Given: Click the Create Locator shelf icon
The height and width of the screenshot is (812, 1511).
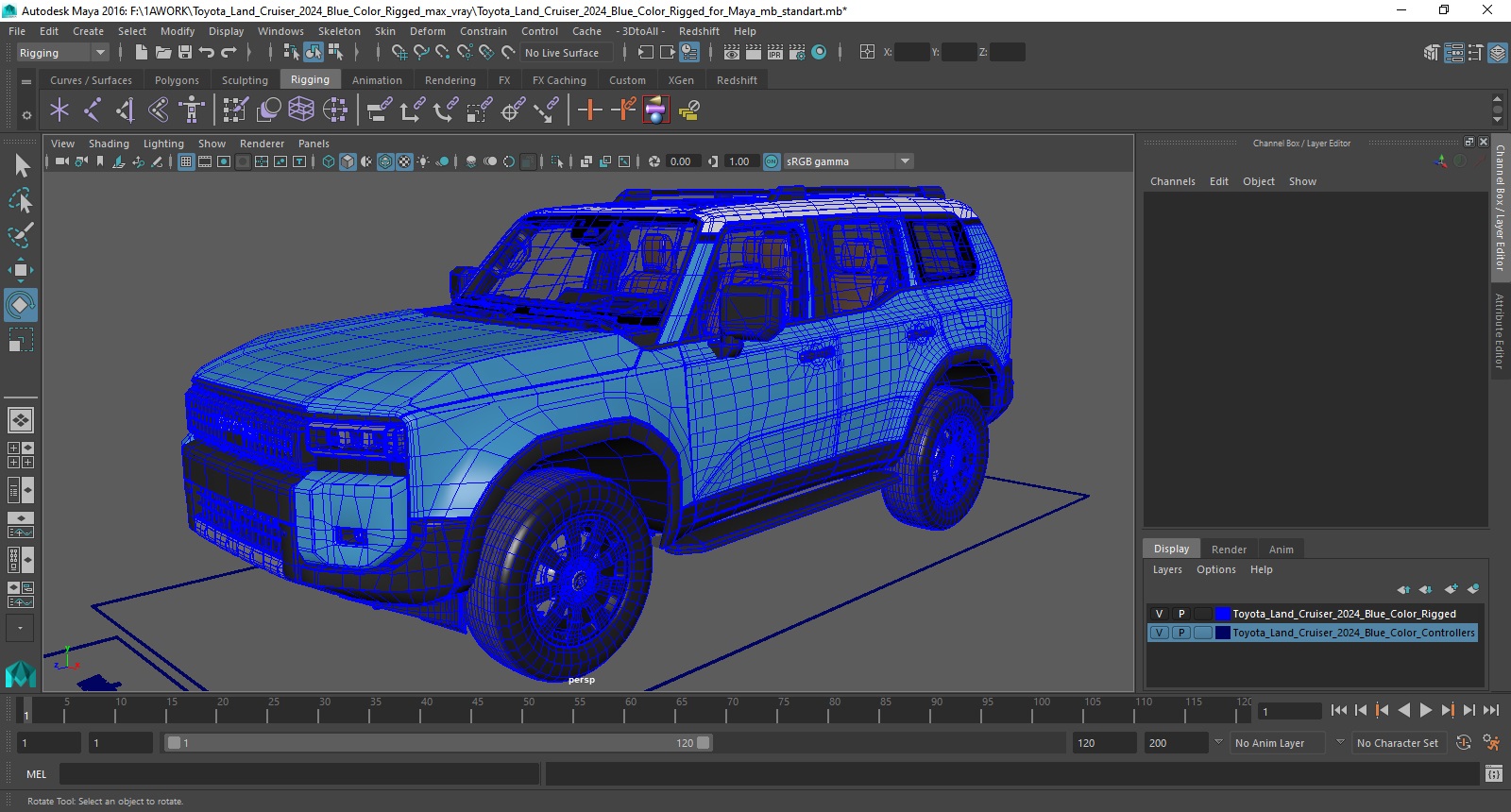Looking at the screenshot, I should 59,110.
